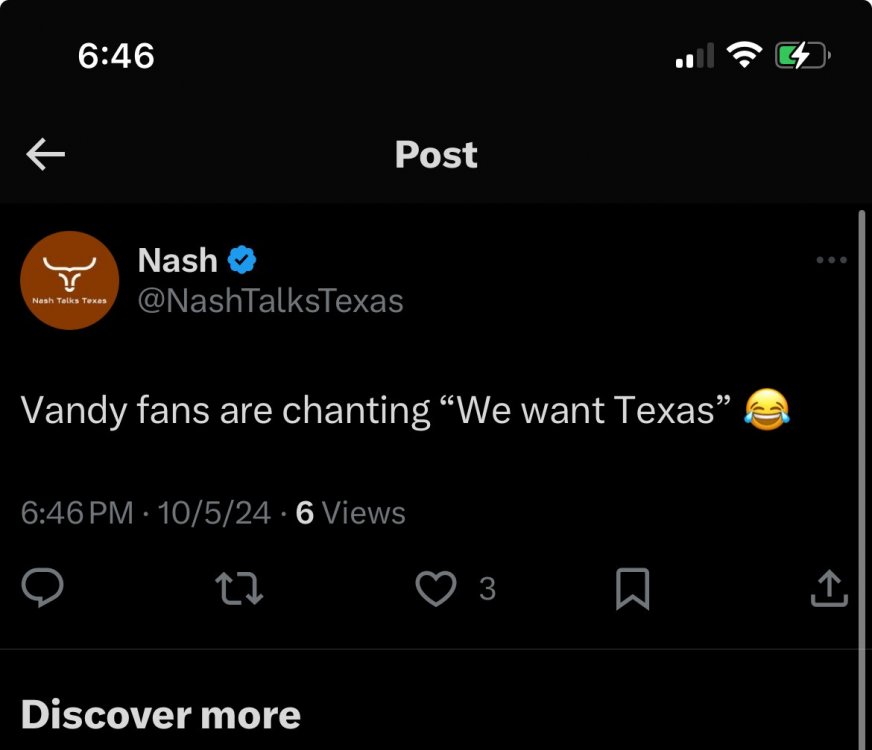This screenshot has height=750, width=872.
Task: Tap the @NashTalksTexas handle
Action: (270, 301)
